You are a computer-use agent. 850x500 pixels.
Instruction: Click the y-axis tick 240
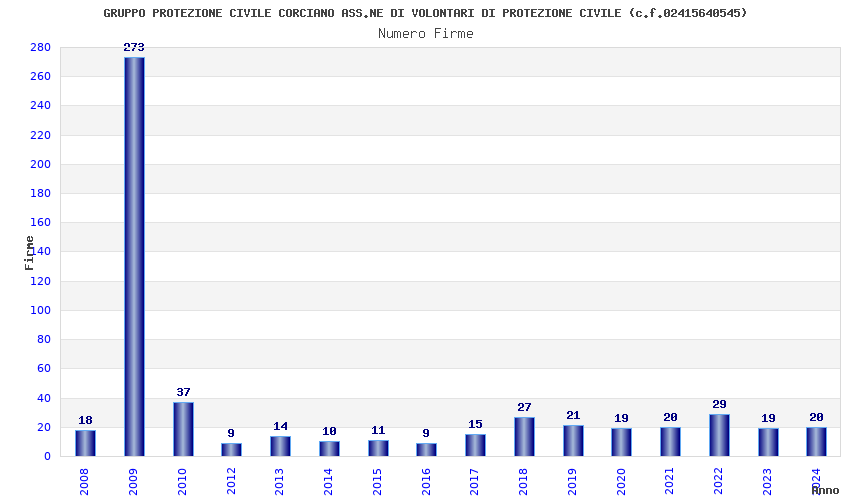(40, 106)
